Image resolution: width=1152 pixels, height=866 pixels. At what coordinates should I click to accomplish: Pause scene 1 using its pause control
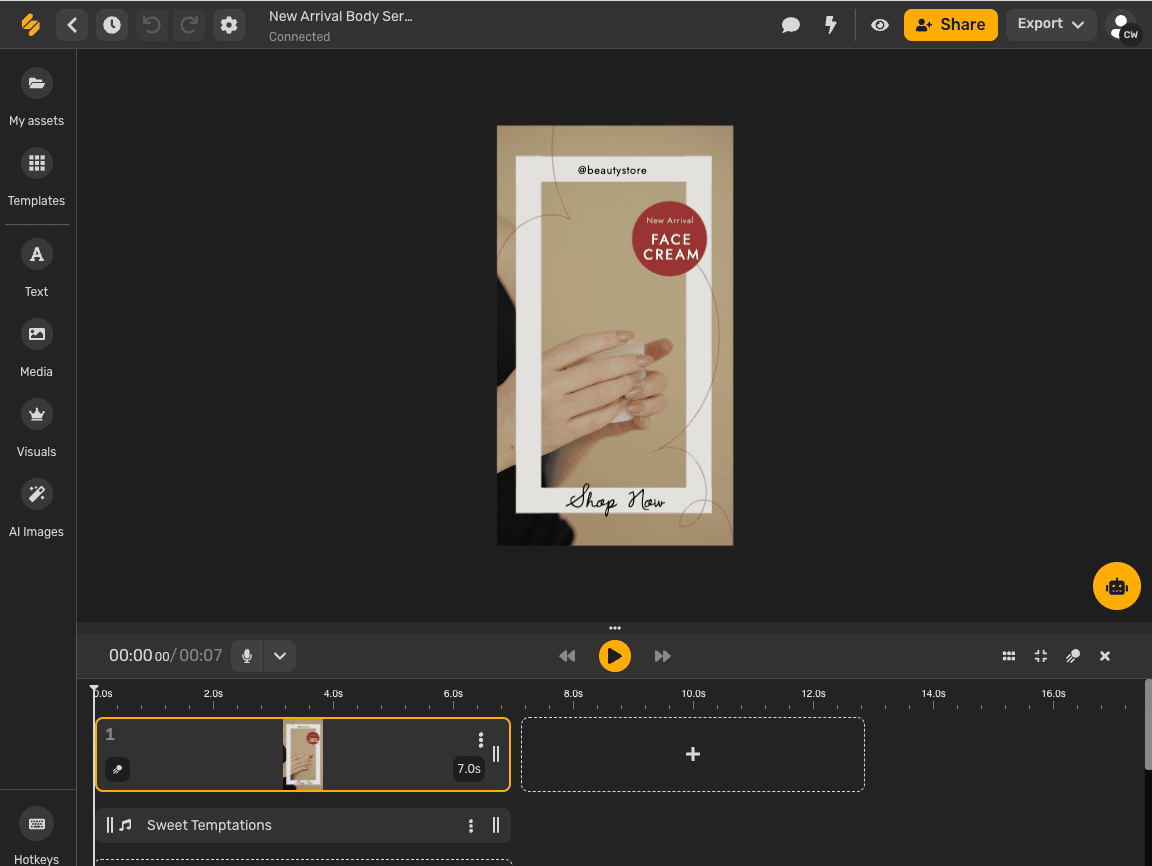(495, 755)
